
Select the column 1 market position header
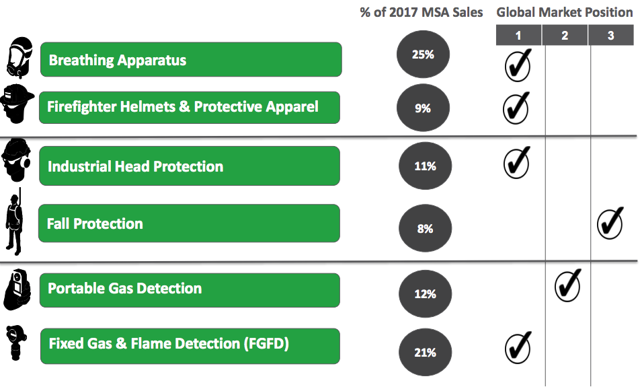(518, 35)
